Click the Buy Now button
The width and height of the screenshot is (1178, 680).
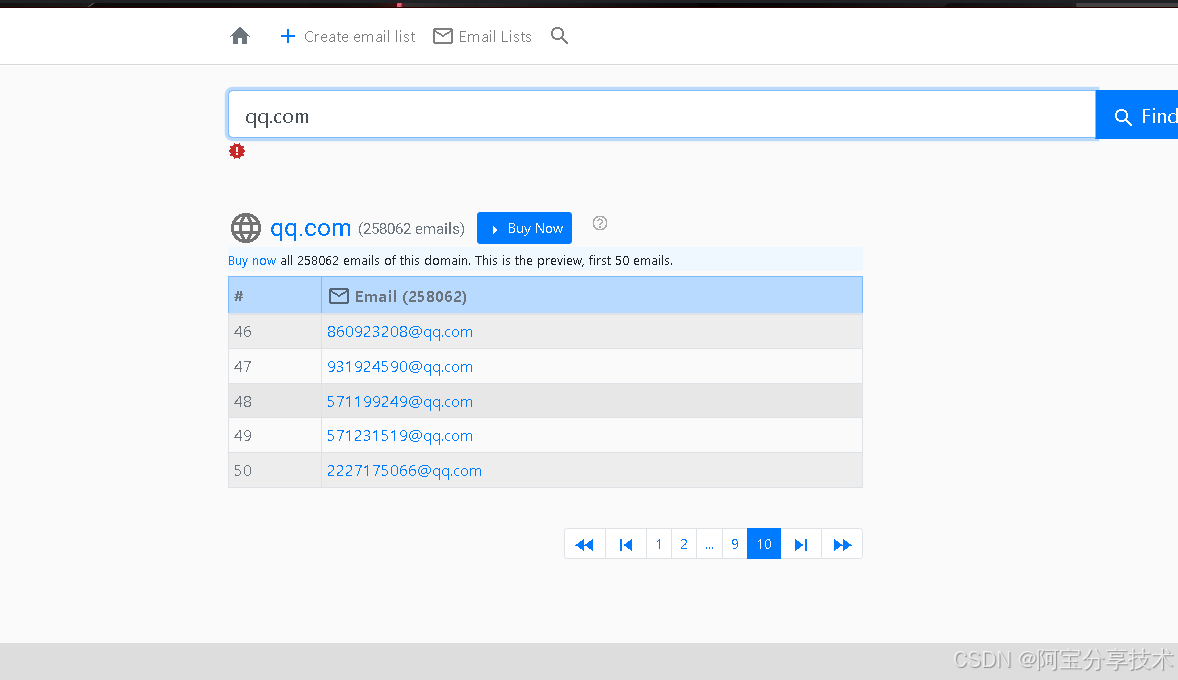pyautogui.click(x=524, y=228)
